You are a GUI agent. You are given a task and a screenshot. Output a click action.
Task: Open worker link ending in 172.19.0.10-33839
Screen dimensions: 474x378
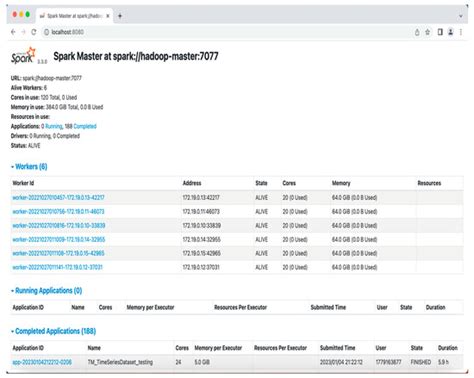coord(59,226)
